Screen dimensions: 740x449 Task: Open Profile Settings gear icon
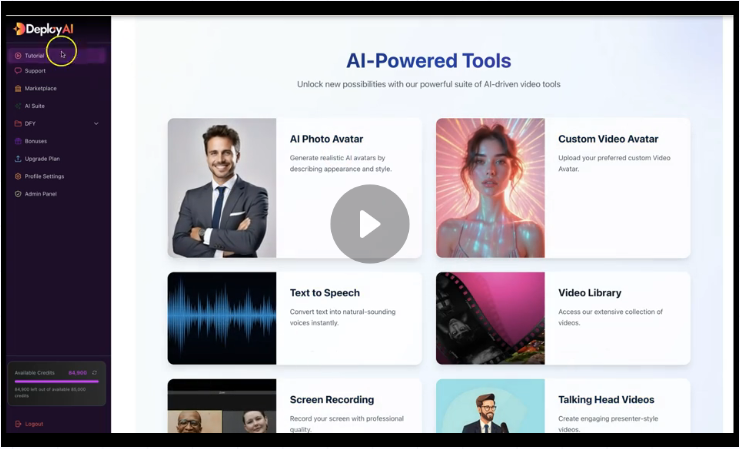18,176
